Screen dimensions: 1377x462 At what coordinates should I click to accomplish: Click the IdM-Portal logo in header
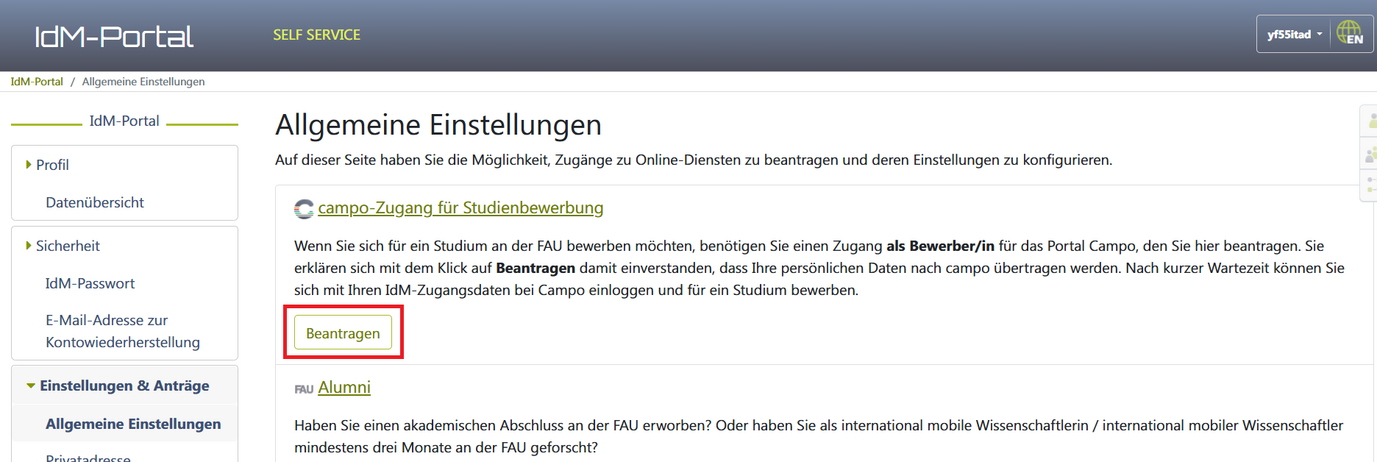pyautogui.click(x=113, y=37)
